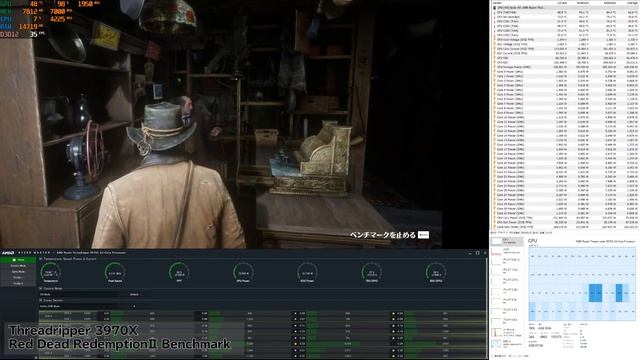Click the TDC (CPU) gauge
640x360 pixels.
pyautogui.click(x=371, y=272)
